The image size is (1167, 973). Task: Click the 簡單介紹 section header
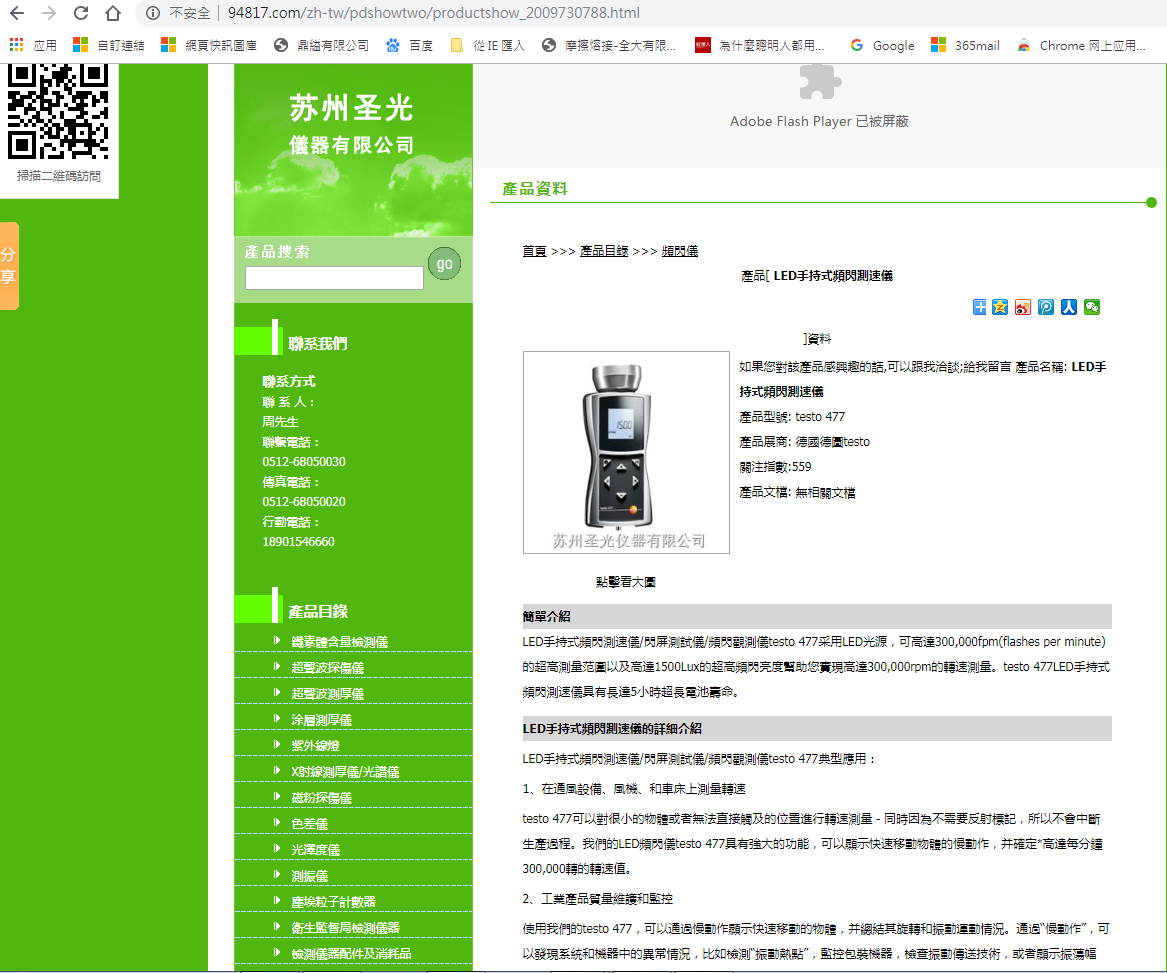click(x=817, y=616)
